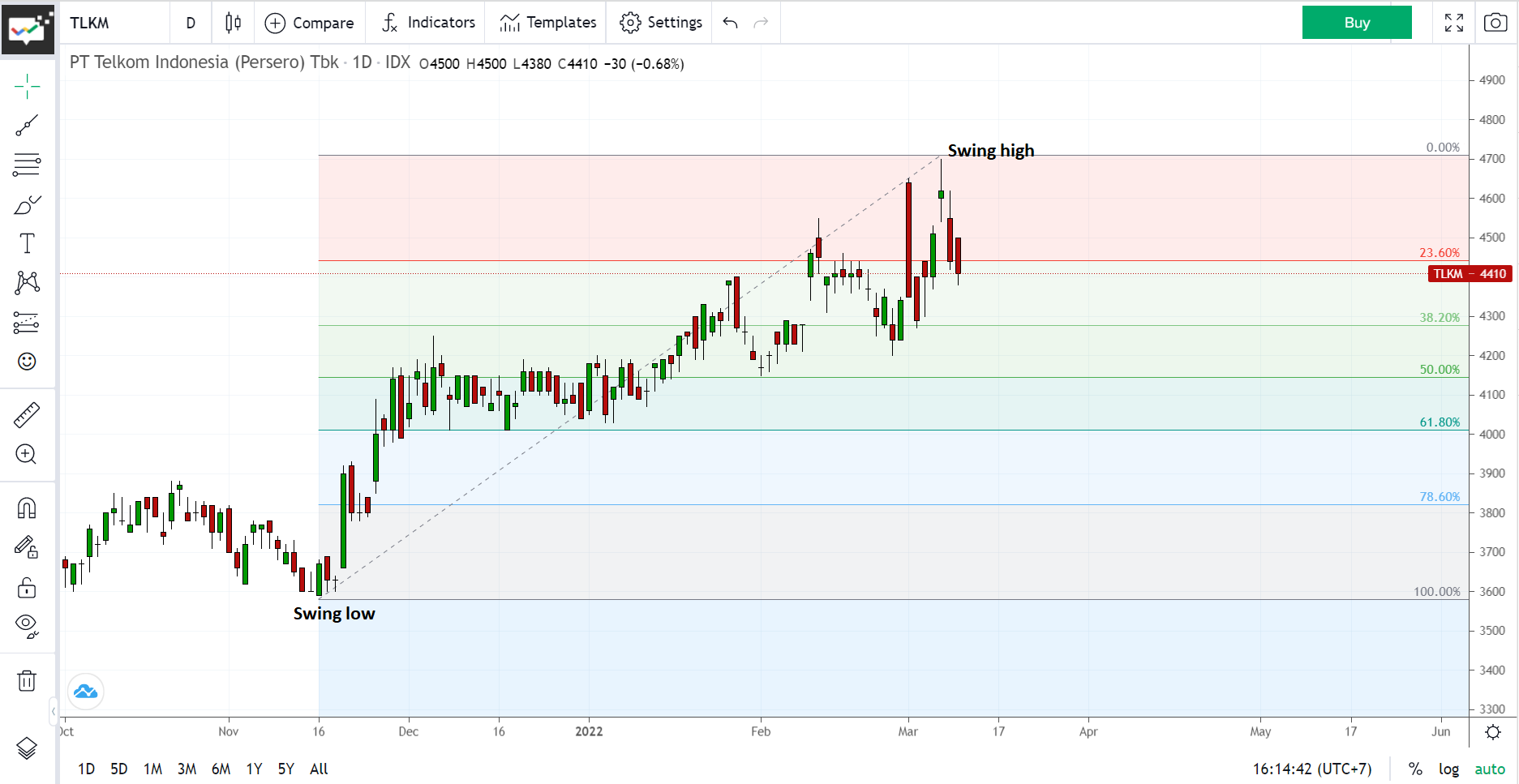Select the crosshair cursor tool
Screen dimensions: 1519x784
coord(27,85)
